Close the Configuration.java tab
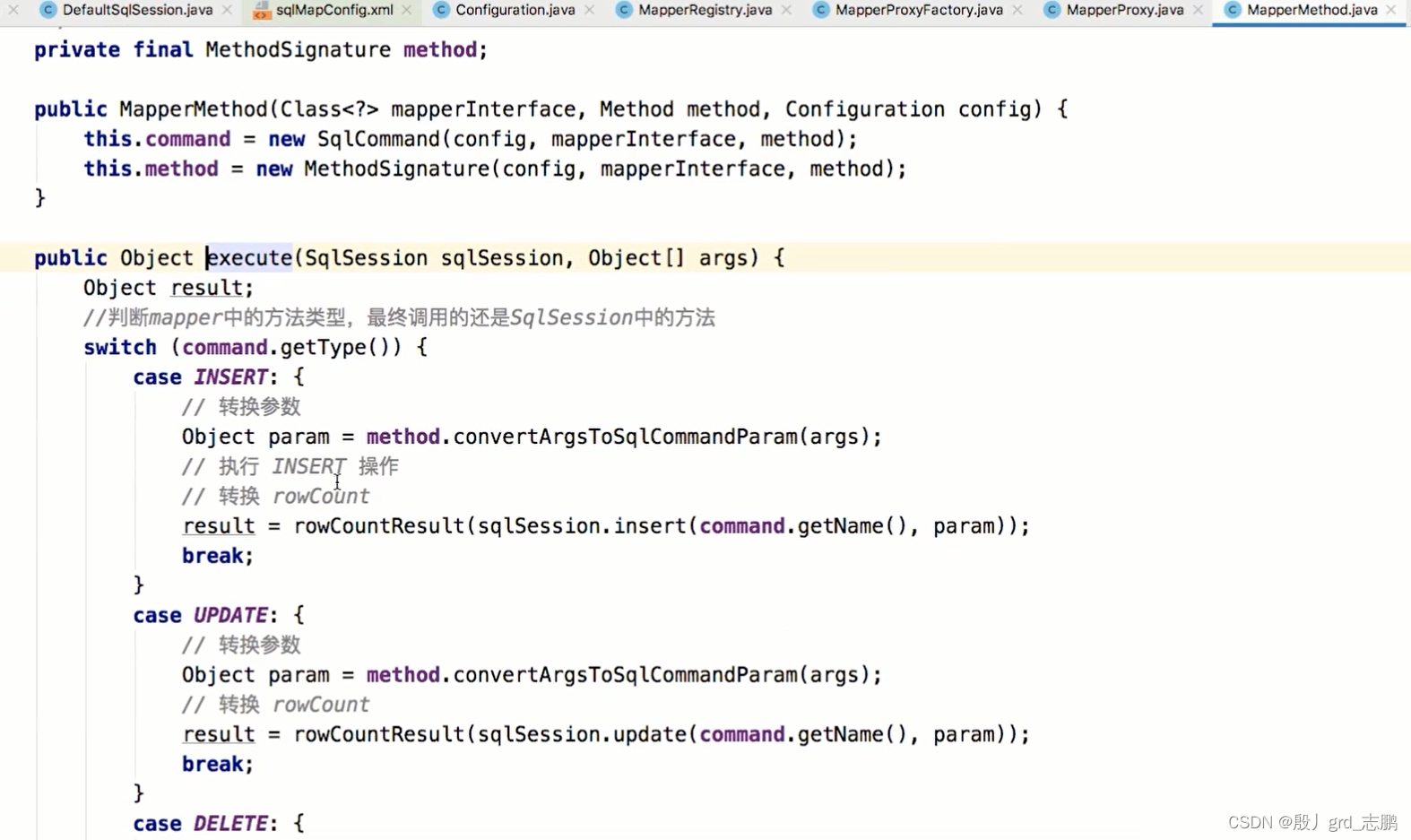1411x840 pixels. tap(589, 10)
